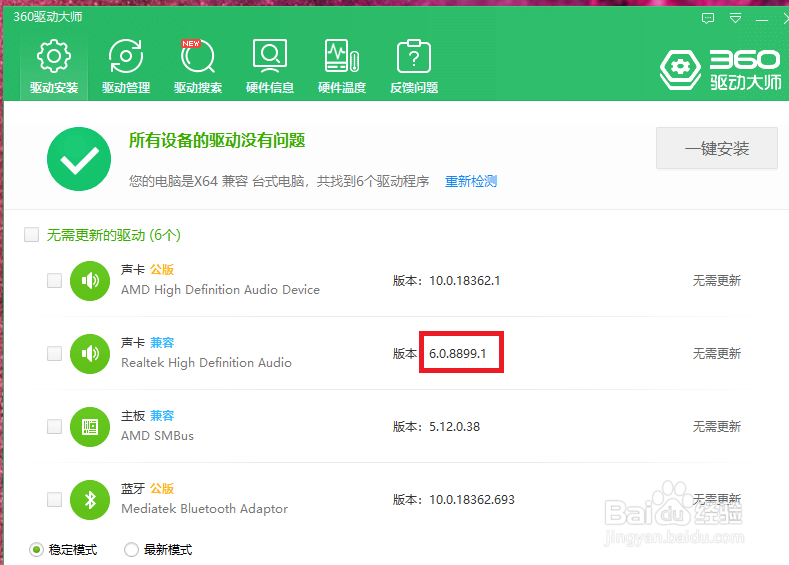Click the 一键安装 button
The image size is (789, 565).
click(x=717, y=148)
